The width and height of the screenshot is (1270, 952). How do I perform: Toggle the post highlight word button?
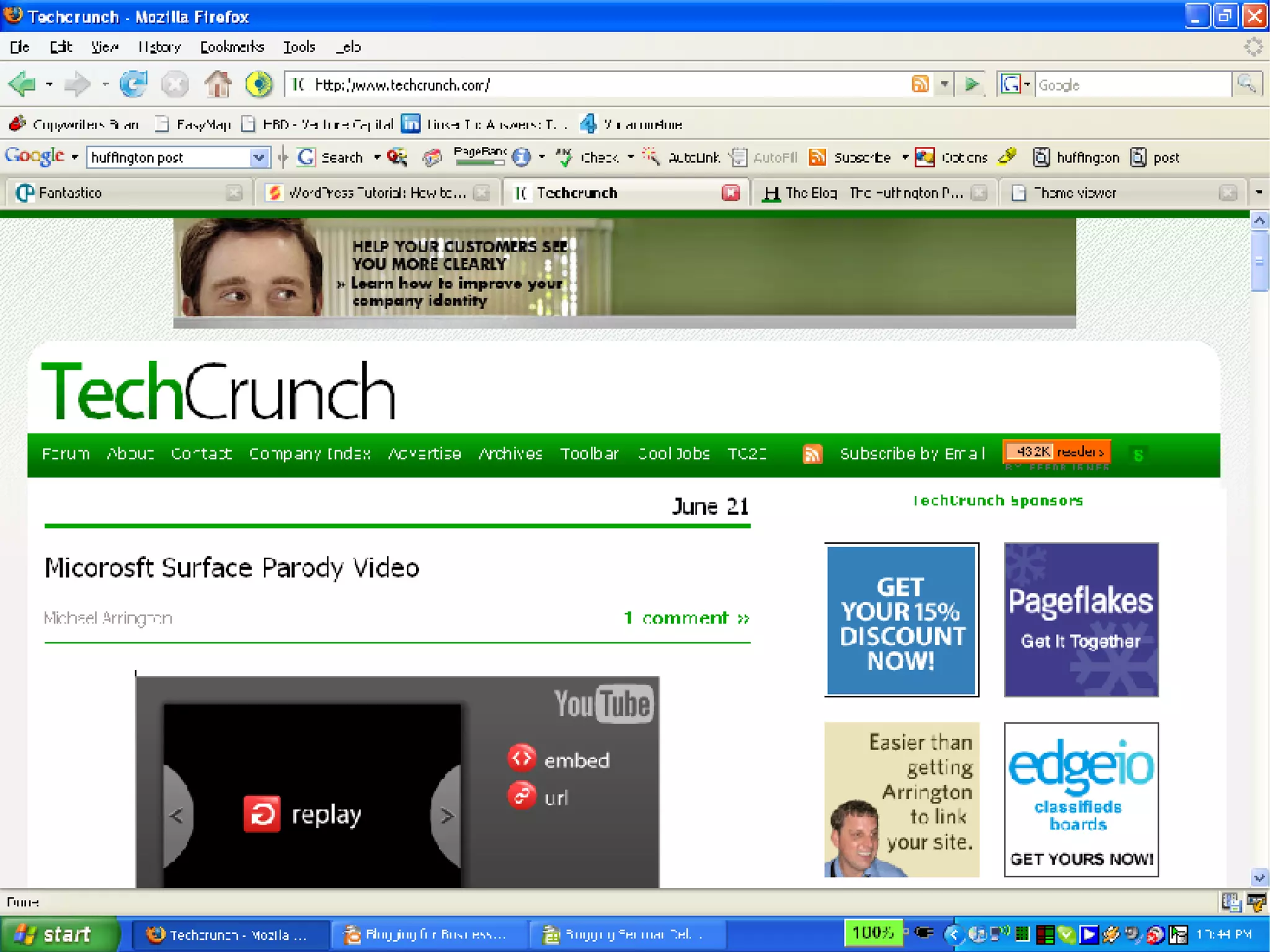[1155, 158]
